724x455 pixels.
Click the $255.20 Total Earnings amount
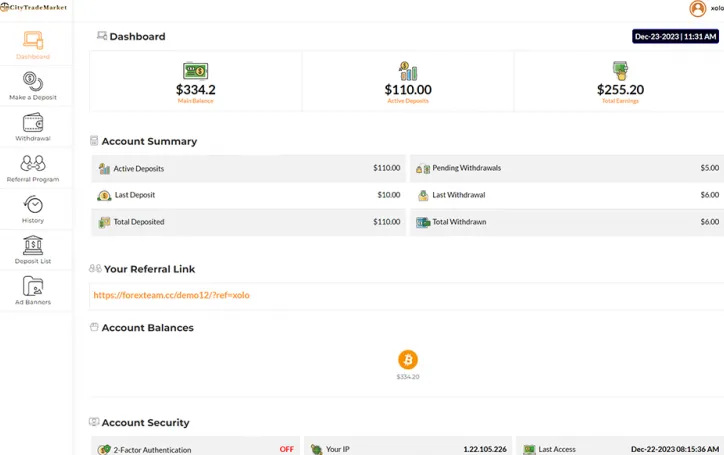[x=620, y=90]
